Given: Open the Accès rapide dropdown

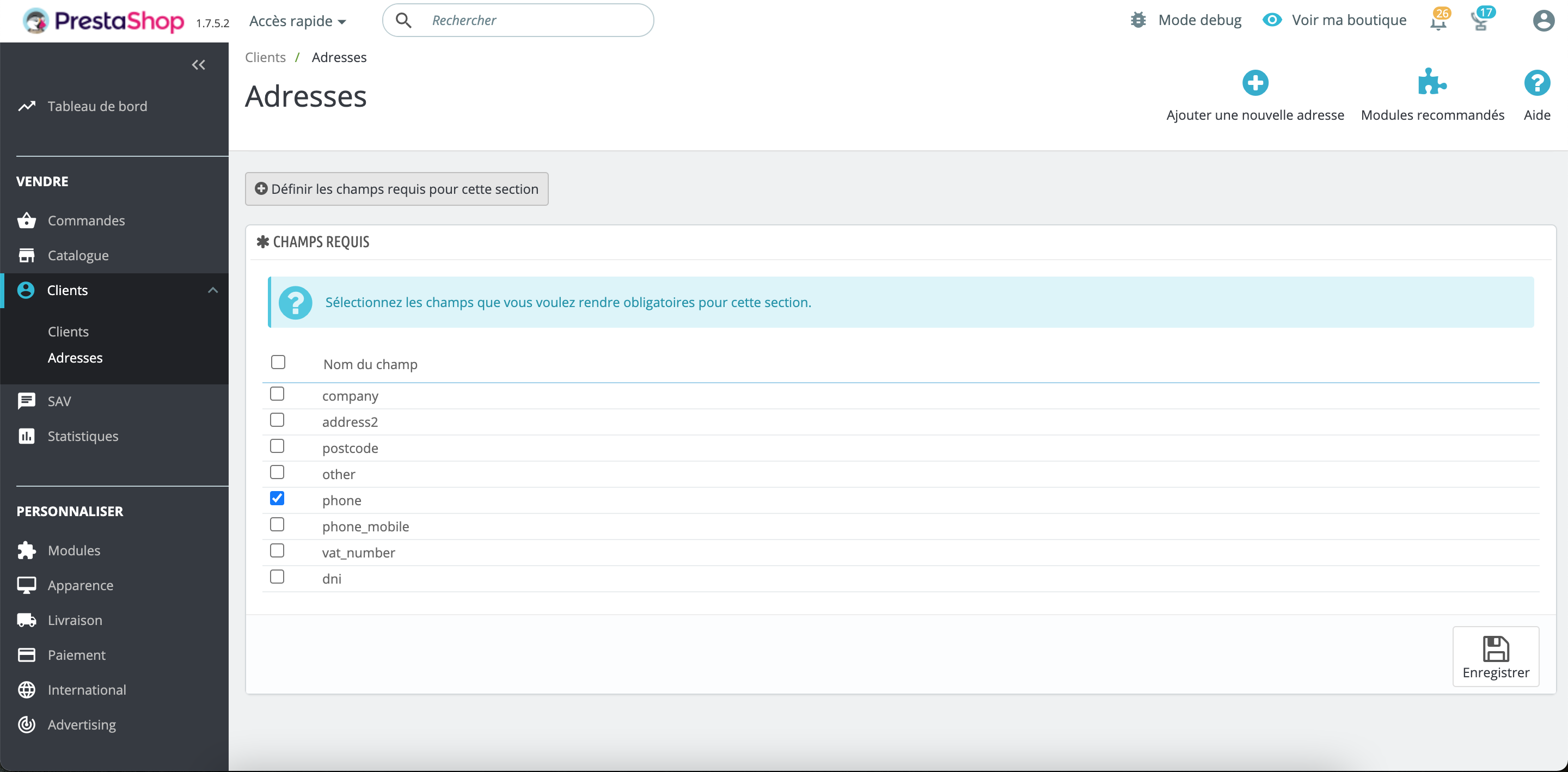Looking at the screenshot, I should click(298, 21).
